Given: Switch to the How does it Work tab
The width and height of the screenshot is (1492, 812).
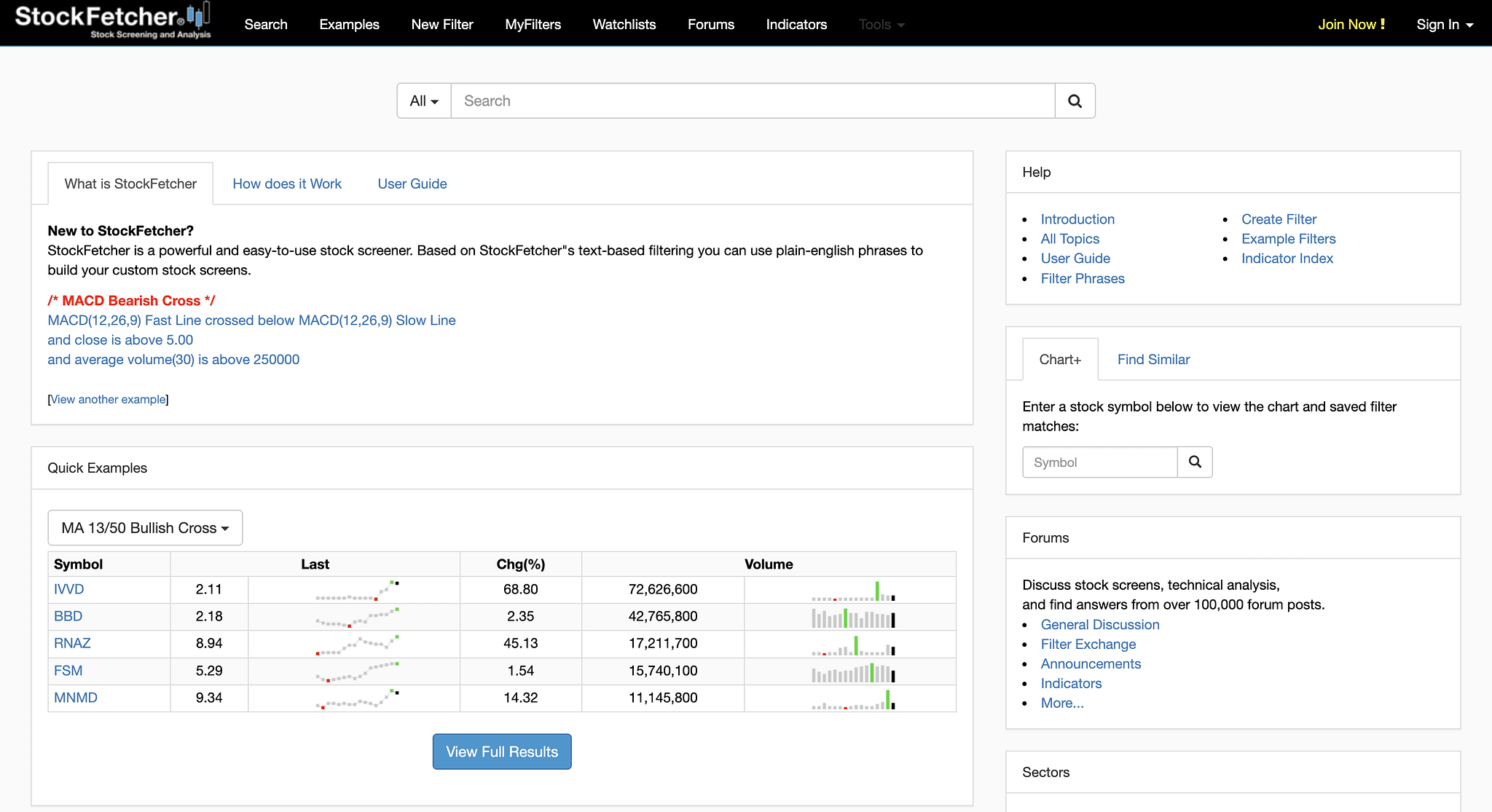Looking at the screenshot, I should [x=286, y=184].
